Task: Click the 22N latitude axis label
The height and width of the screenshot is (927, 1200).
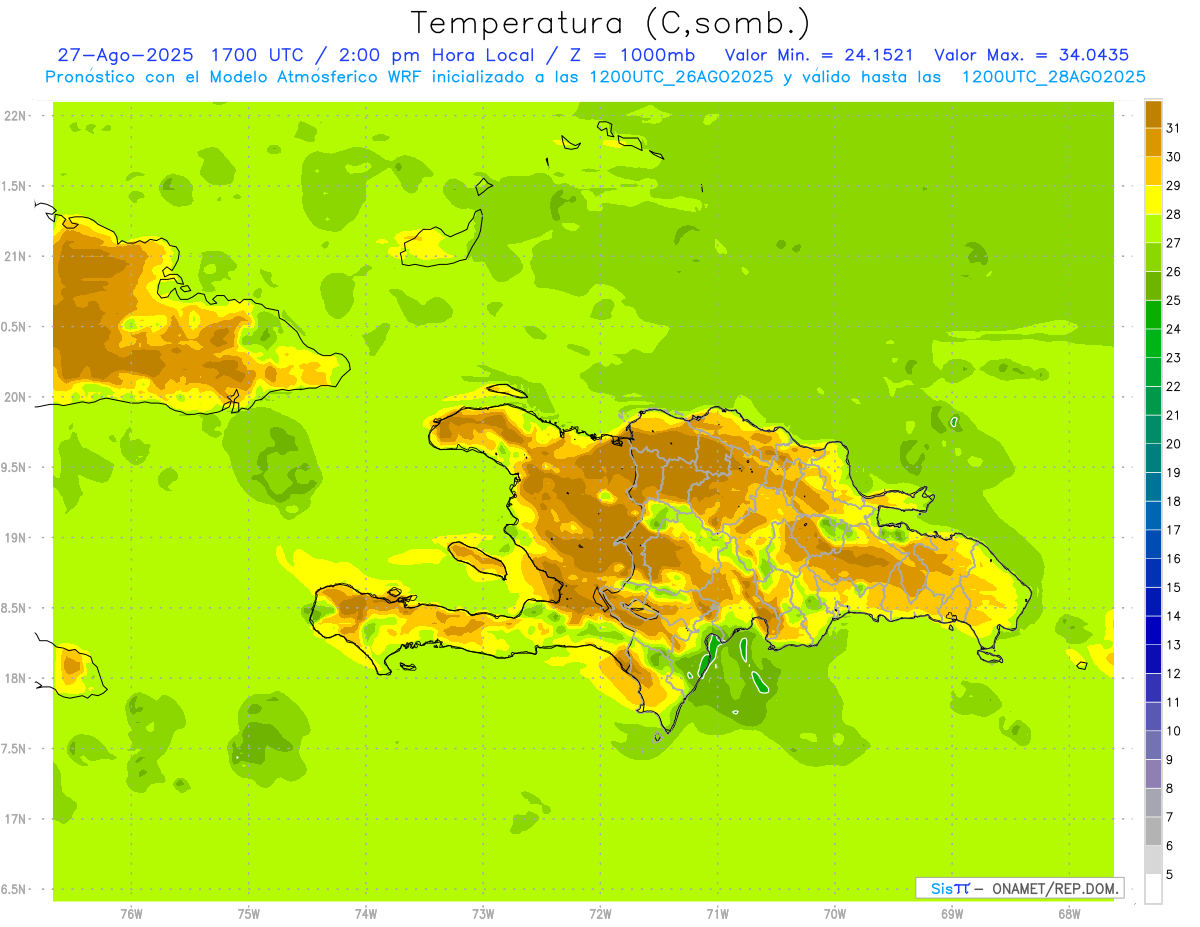Action: [x=16, y=116]
